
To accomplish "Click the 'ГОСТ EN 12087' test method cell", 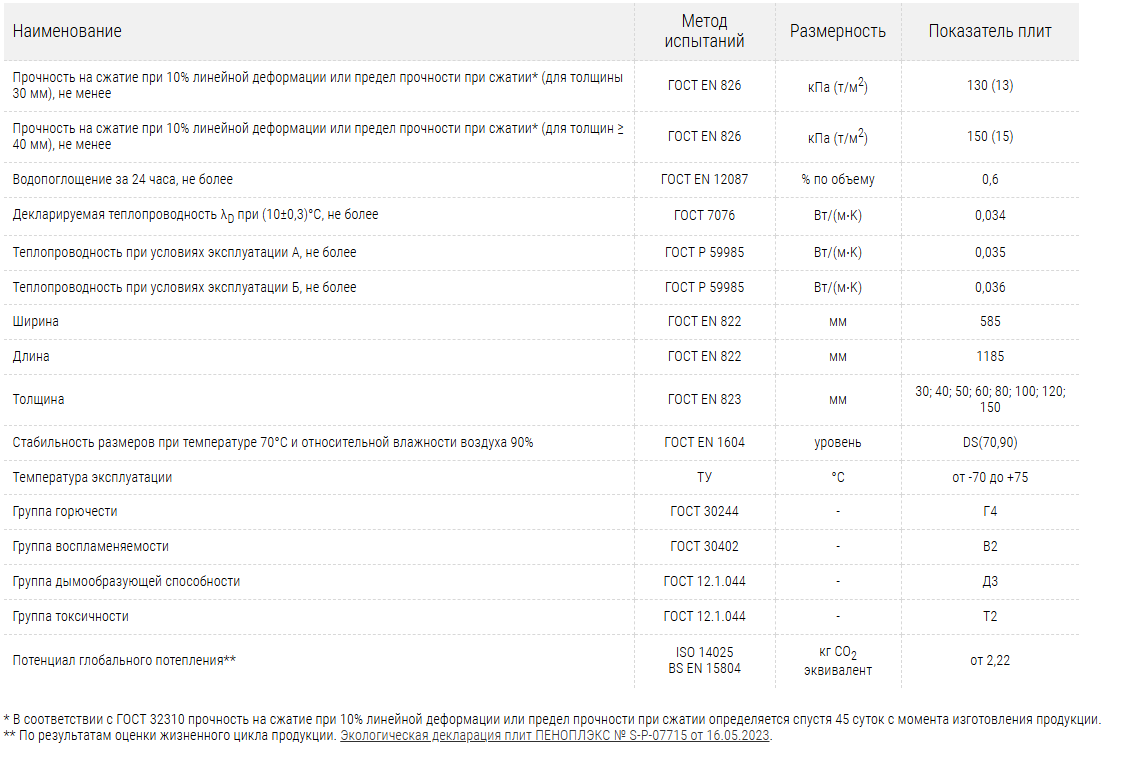I will (x=704, y=180).
